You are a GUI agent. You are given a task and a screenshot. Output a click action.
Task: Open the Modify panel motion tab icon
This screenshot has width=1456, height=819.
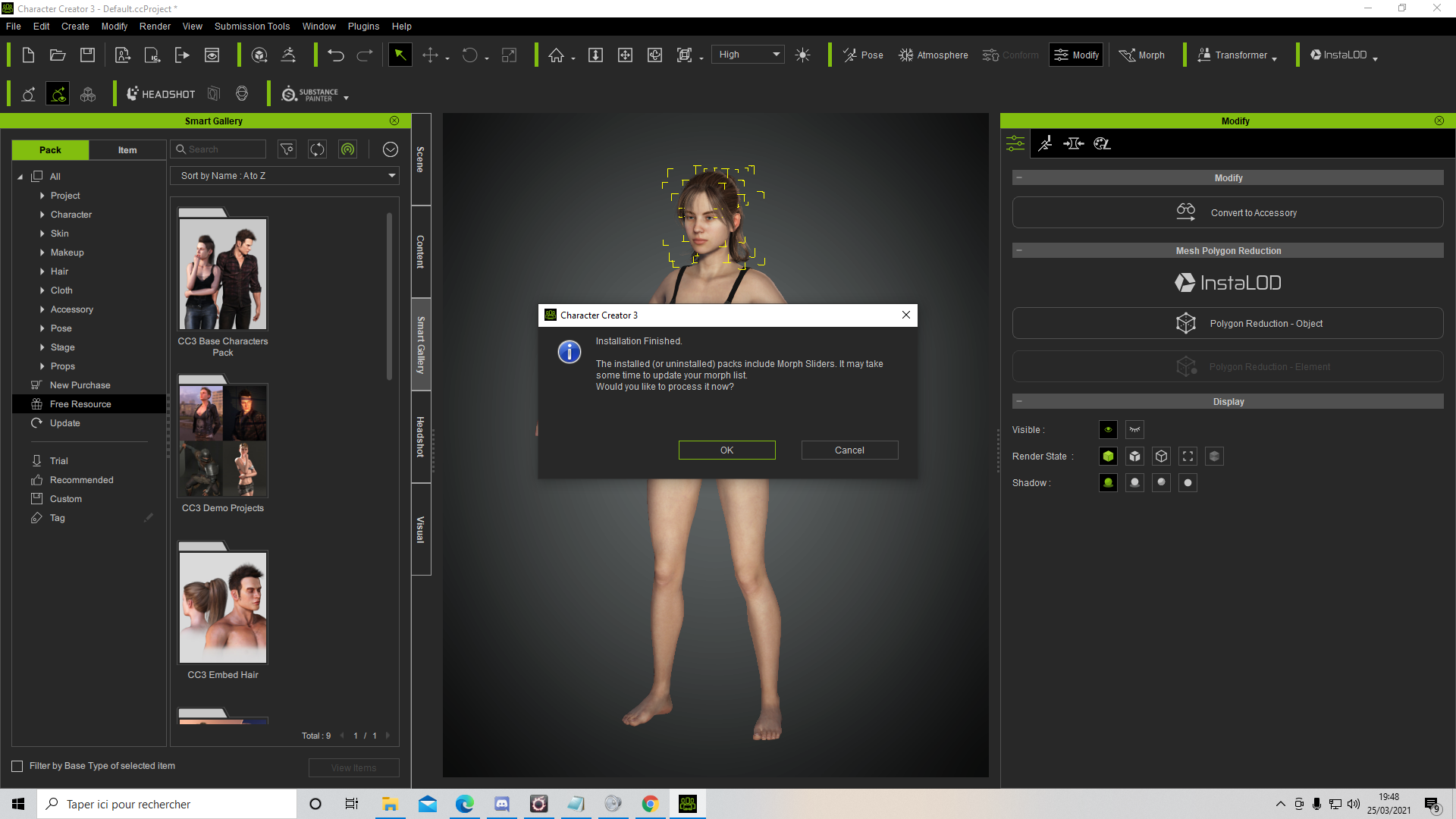1045,143
